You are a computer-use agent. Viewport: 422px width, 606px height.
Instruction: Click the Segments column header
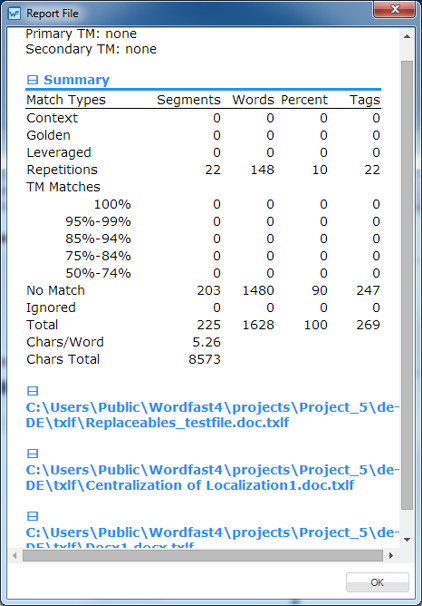point(189,100)
